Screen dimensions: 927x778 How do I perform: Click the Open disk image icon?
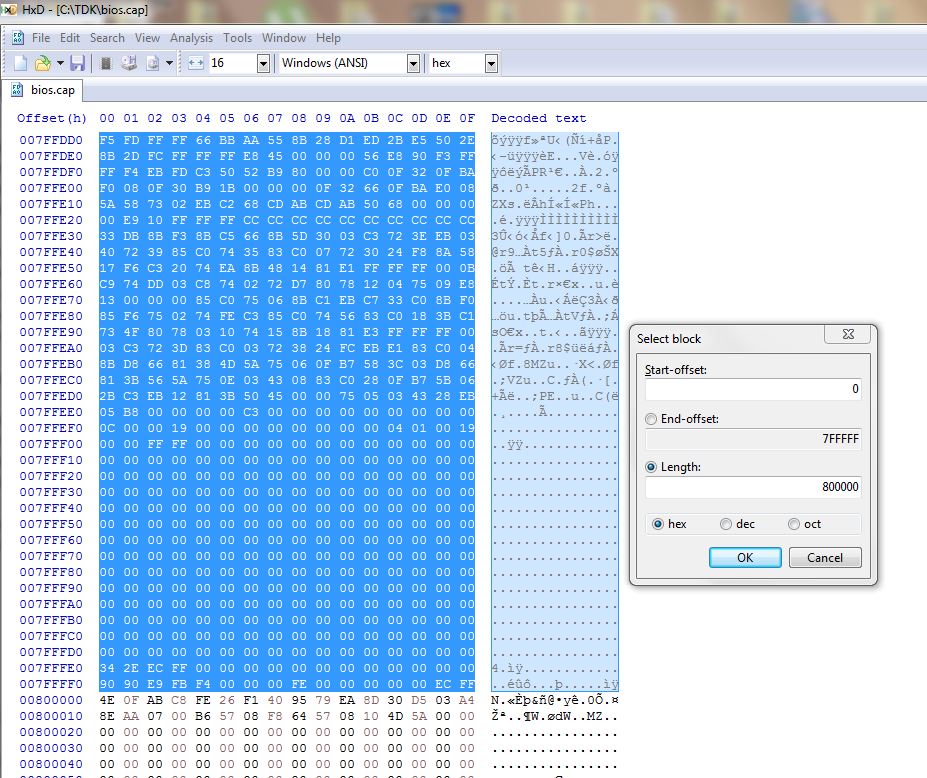(153, 63)
